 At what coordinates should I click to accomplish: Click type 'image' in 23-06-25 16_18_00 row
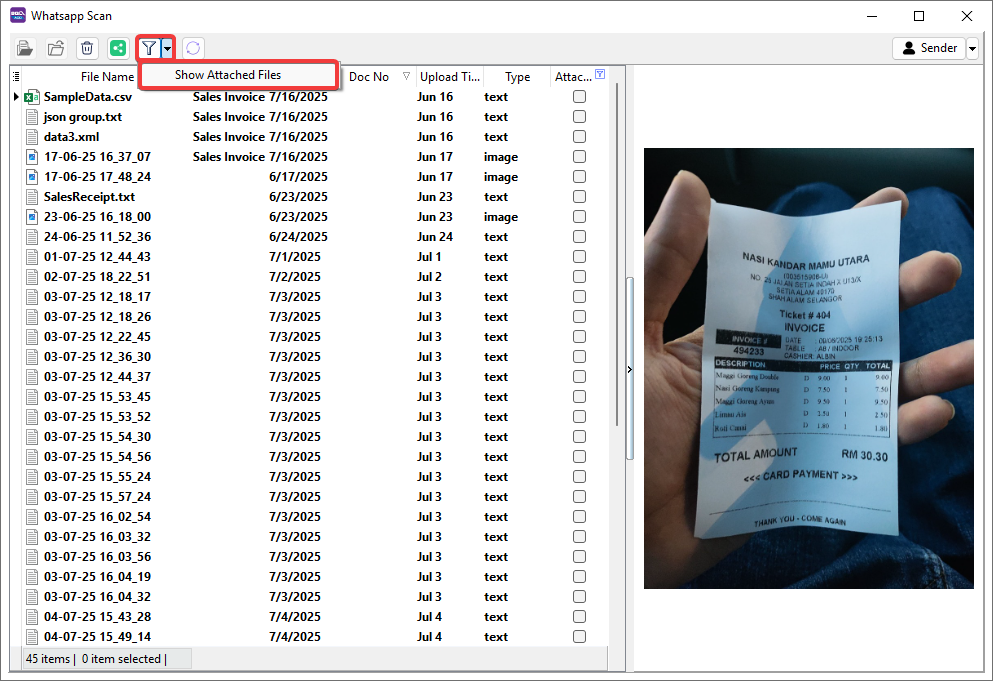501,217
